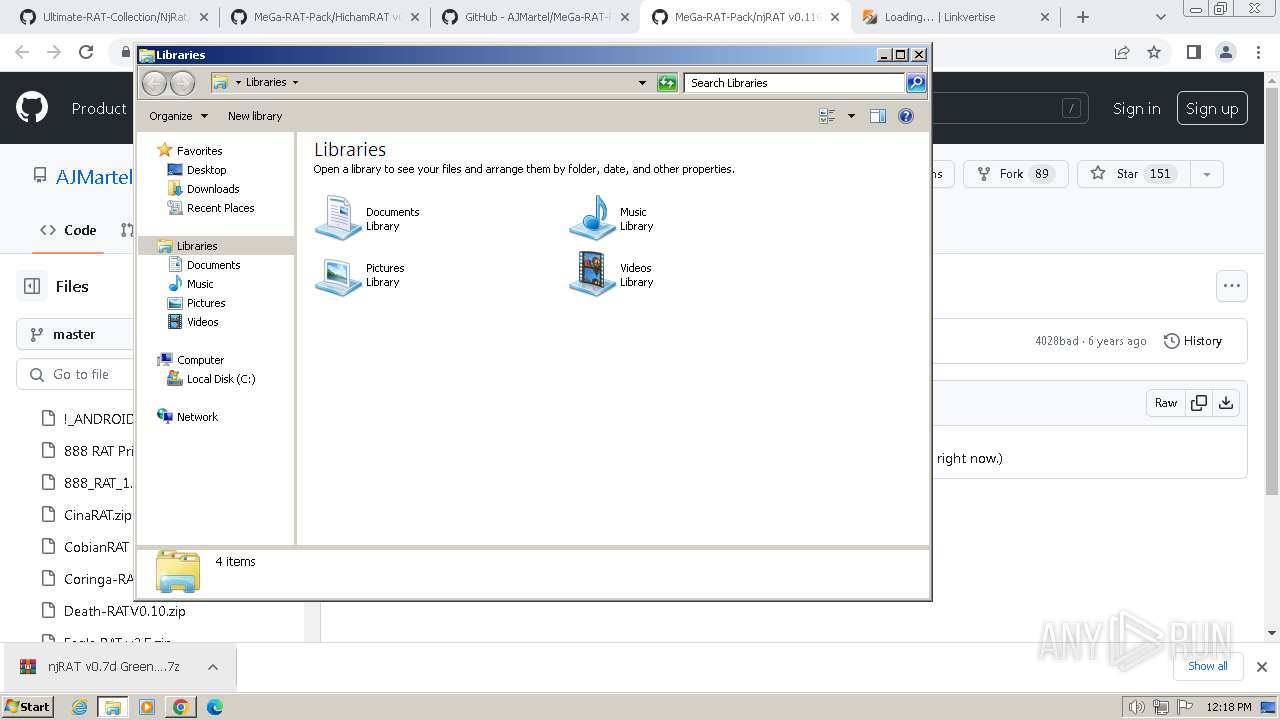Select Computer in navigation pane
The width and height of the screenshot is (1280, 720).
(x=200, y=360)
